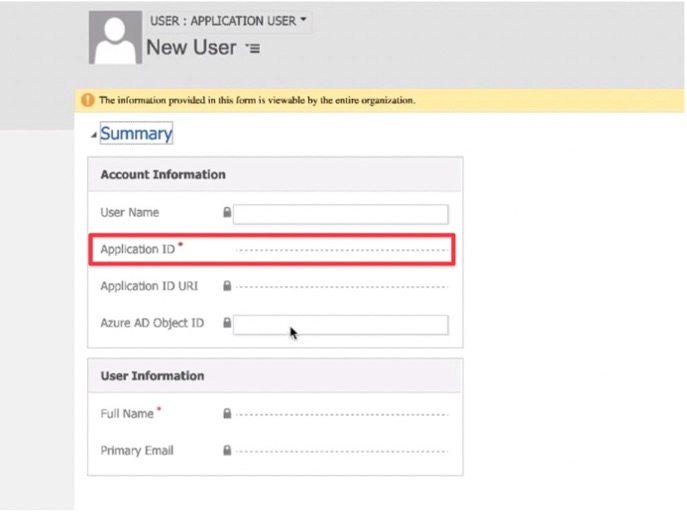Click the Full Name field value

(341, 414)
